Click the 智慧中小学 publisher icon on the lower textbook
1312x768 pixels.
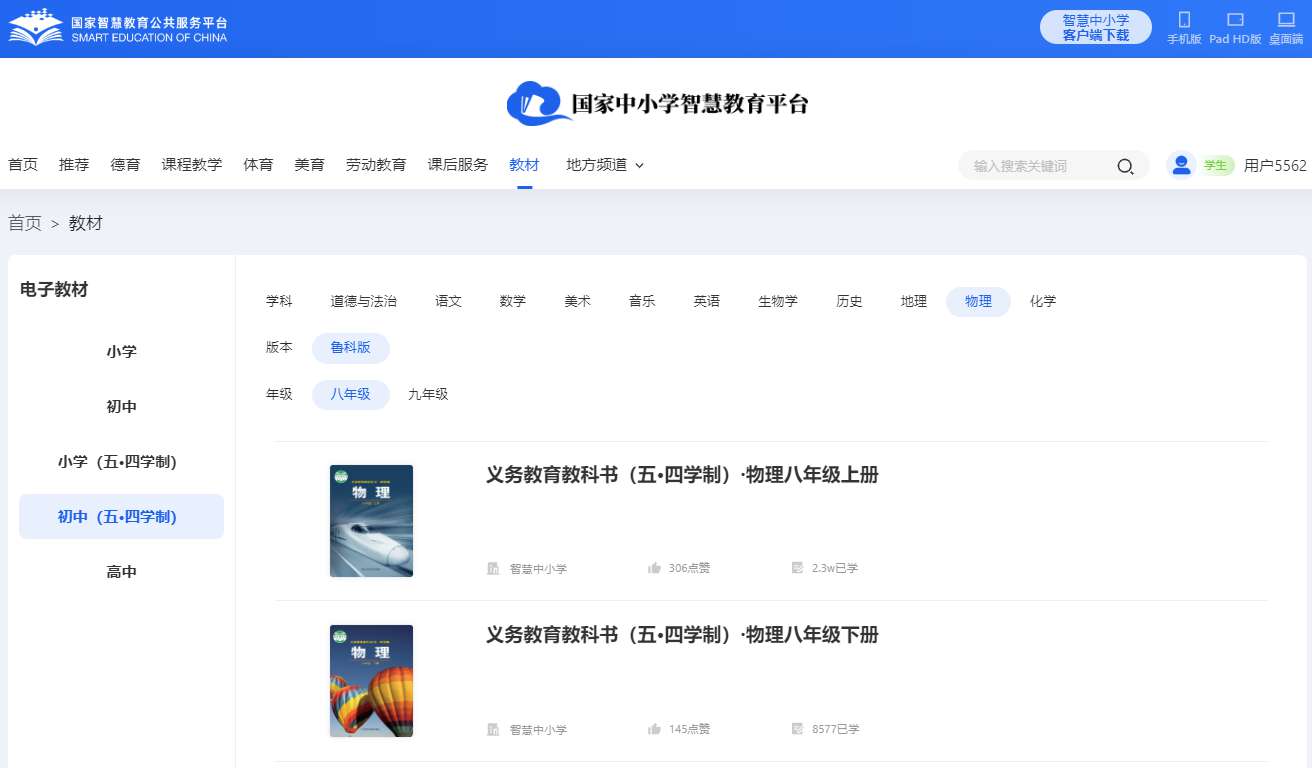pos(493,729)
